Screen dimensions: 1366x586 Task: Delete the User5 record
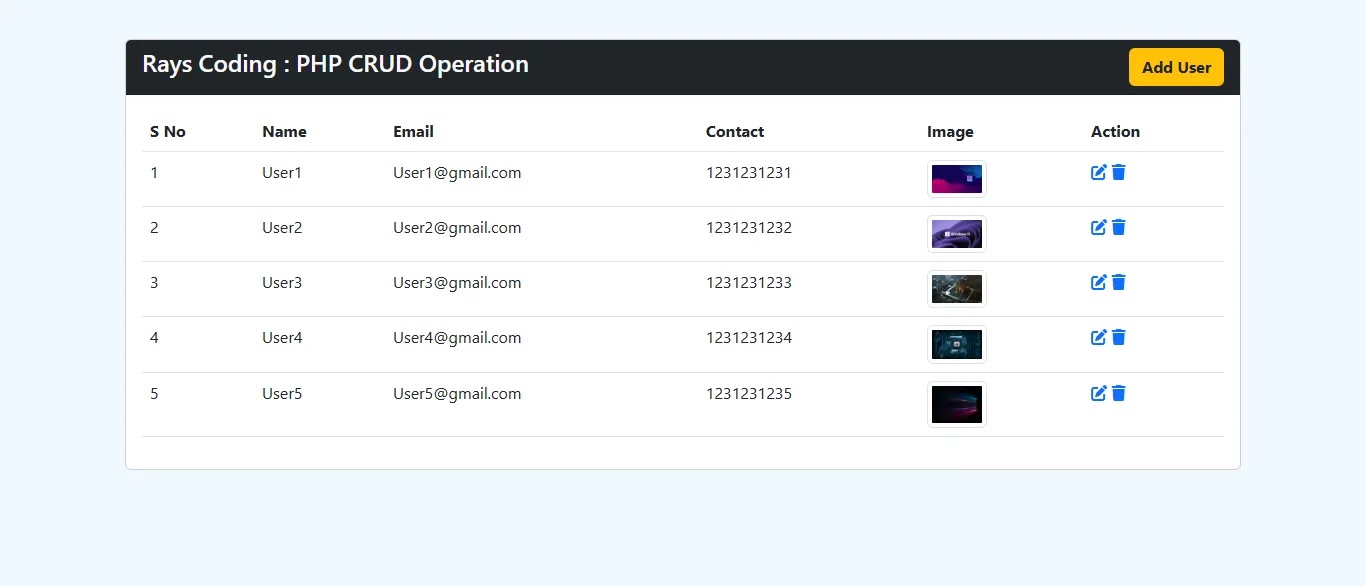coord(1119,393)
